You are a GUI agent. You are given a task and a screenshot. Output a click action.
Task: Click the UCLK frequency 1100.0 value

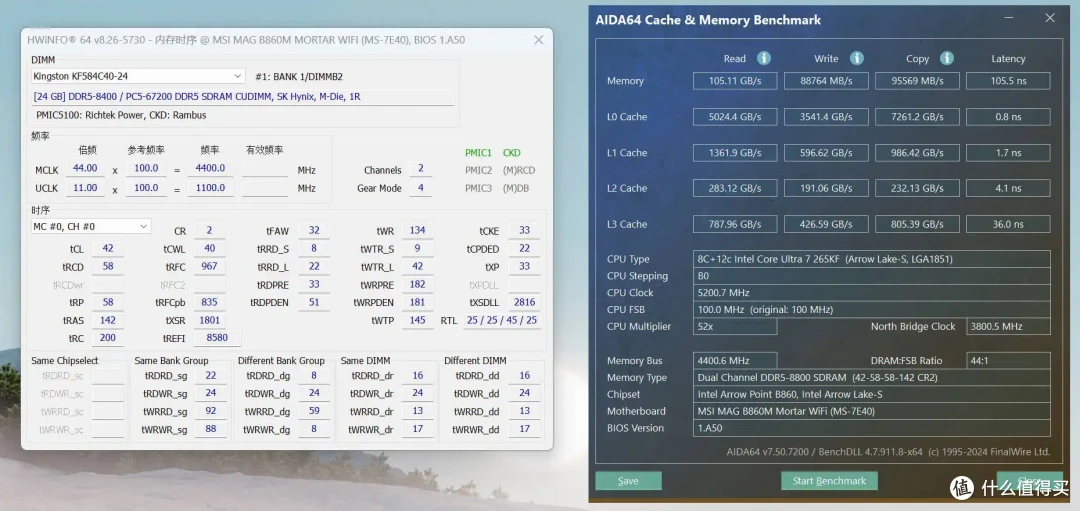point(210,187)
